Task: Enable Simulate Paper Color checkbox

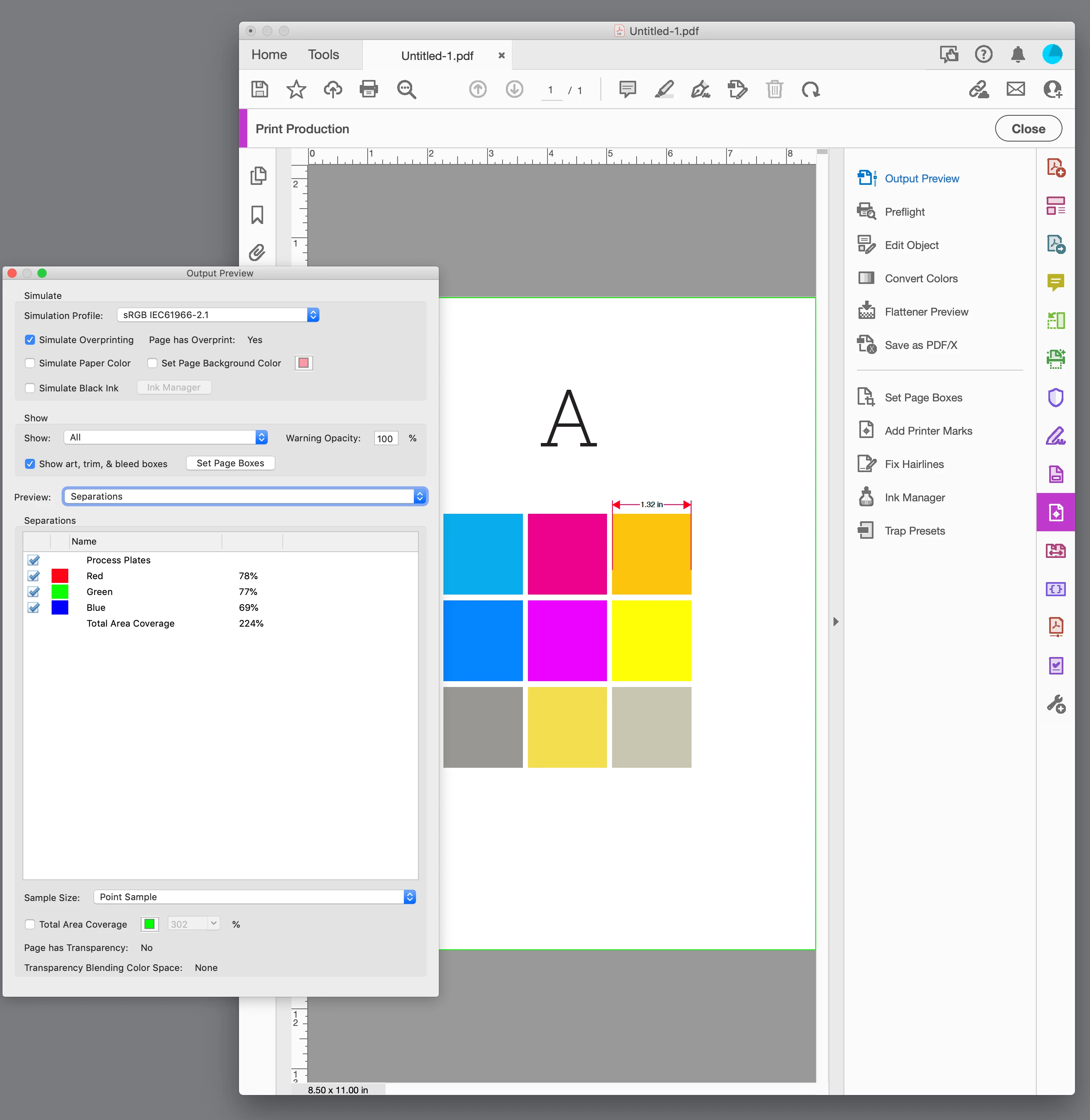Action: 30,363
